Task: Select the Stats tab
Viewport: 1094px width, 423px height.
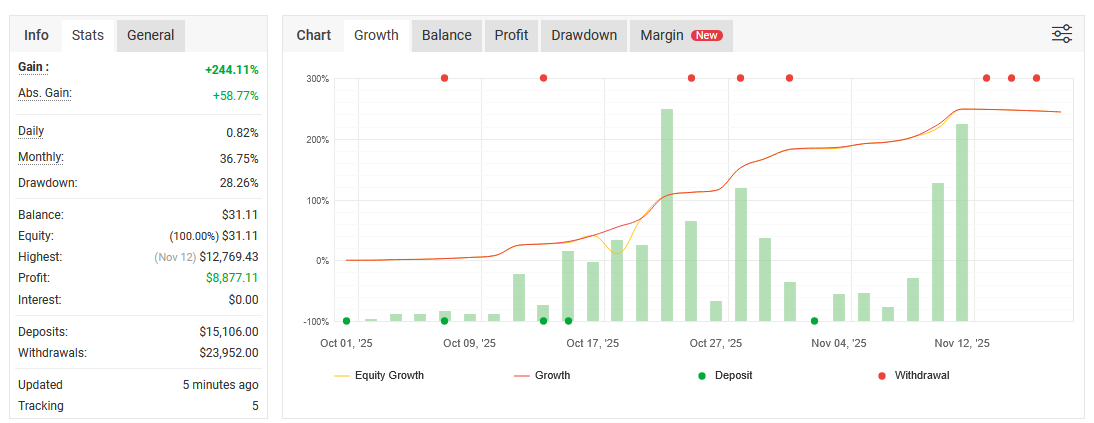Action: (x=88, y=35)
